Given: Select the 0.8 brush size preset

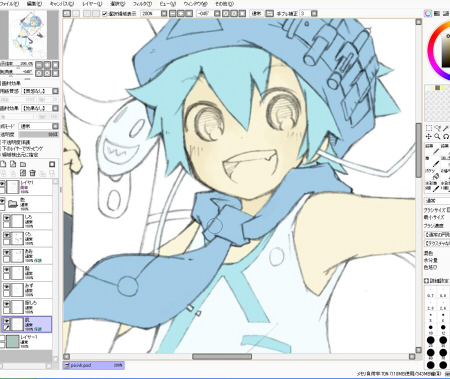Looking at the screenshot, I should pyautogui.click(x=443, y=293).
